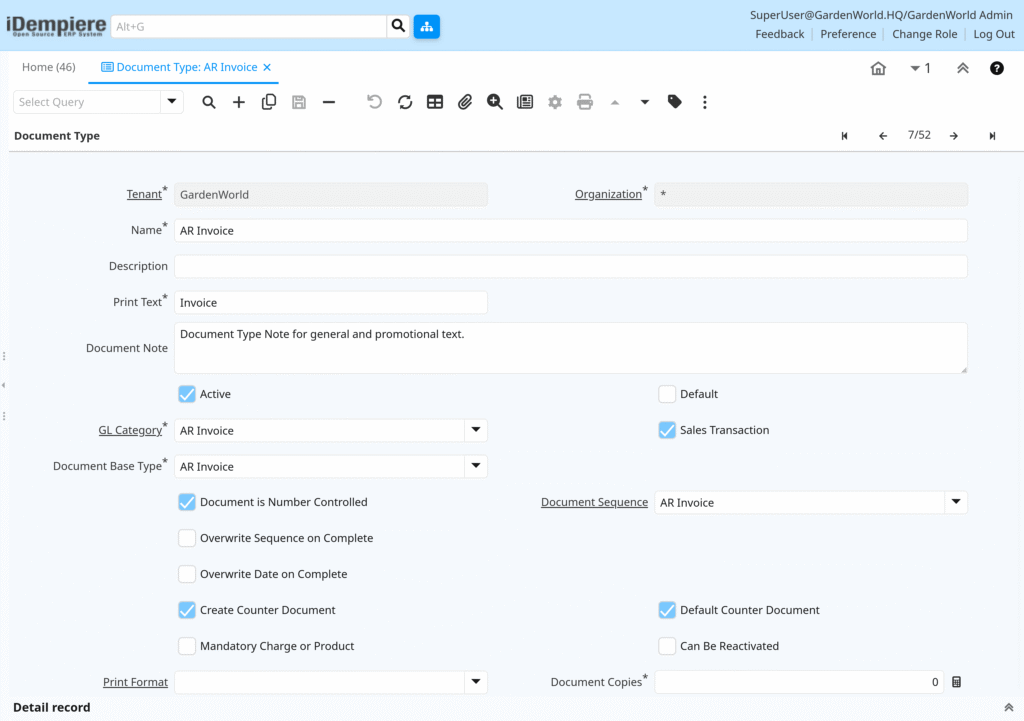Open attachments with the paperclip icon
Viewport: 1024px width, 721px height.
pyautogui.click(x=464, y=102)
